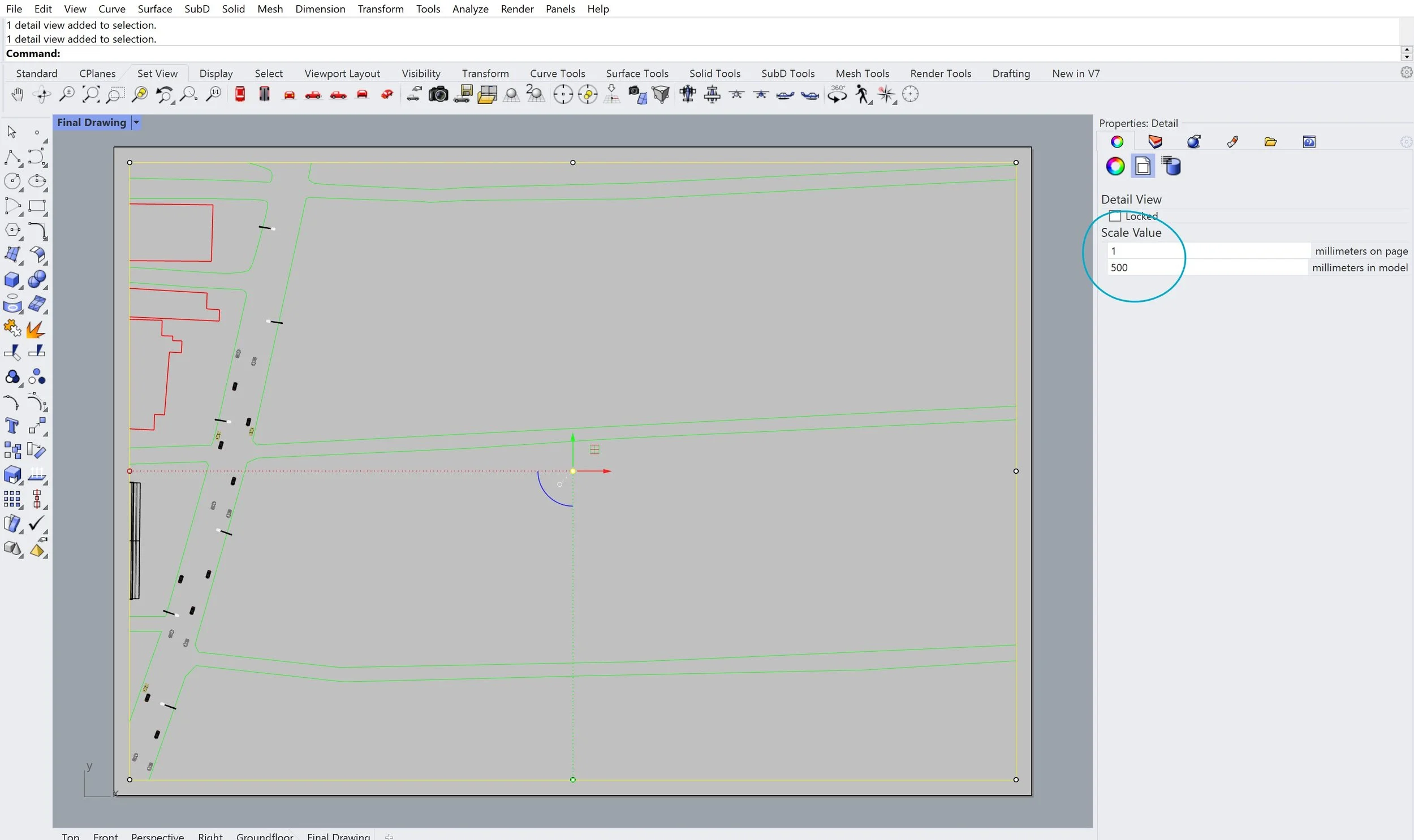Select the Walk About icon

click(862, 94)
